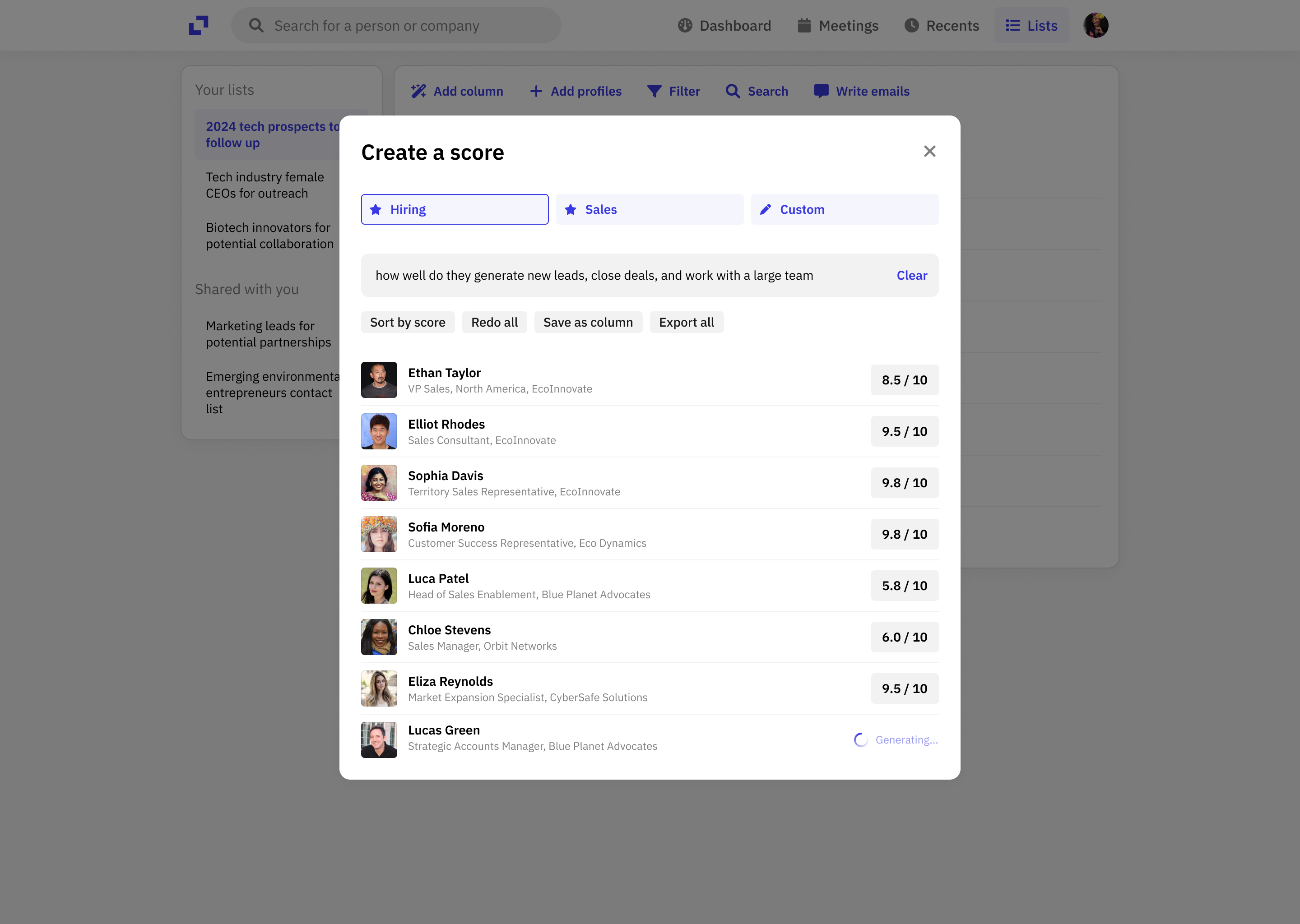Click the Write emails chat icon
1300x924 pixels.
point(821,91)
